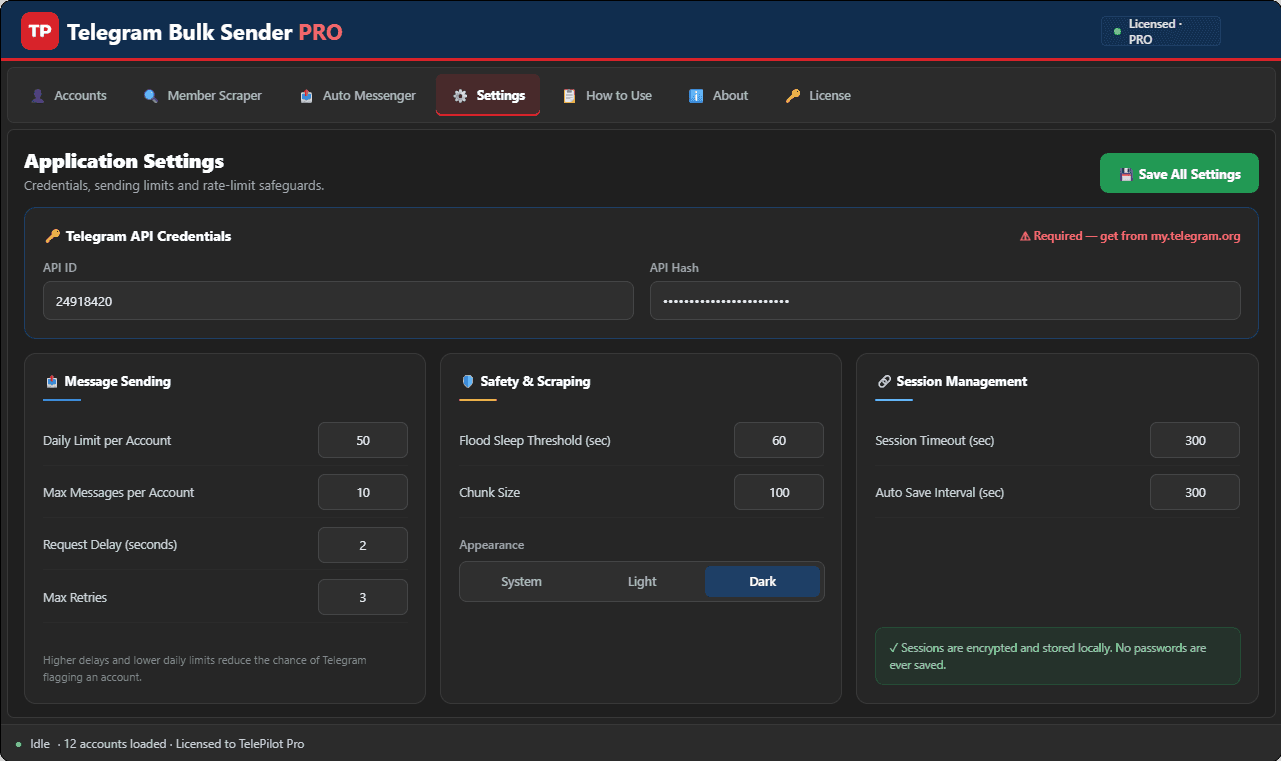Screen dimensions: 1281x761
Task: Choose System appearance mode
Action: [x=521, y=582]
